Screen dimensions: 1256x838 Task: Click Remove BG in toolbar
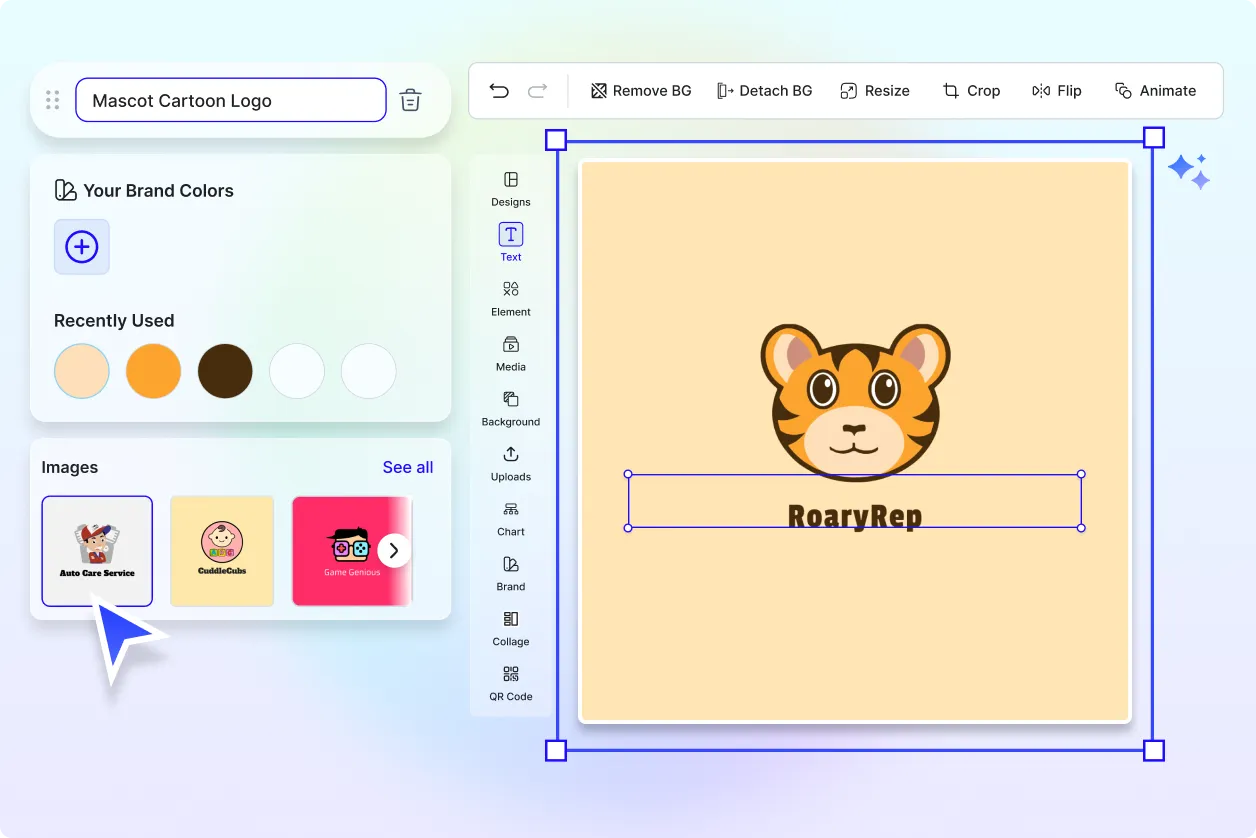click(641, 91)
